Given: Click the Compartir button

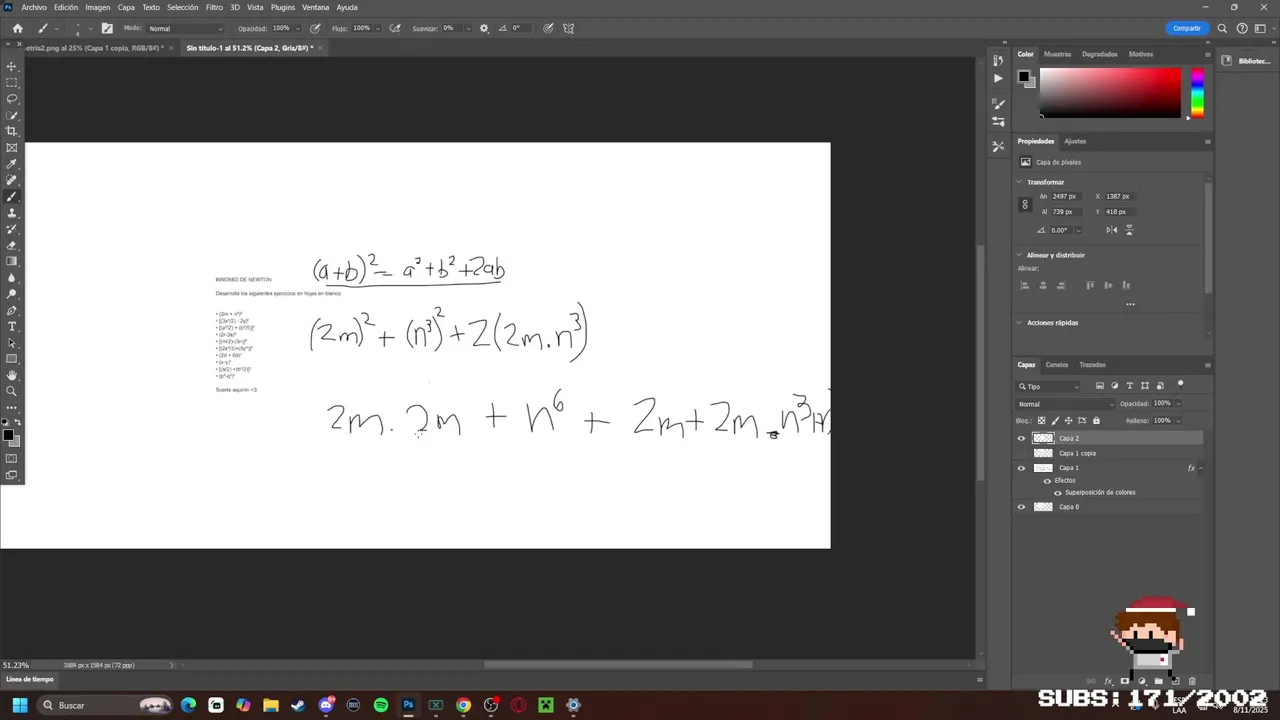Looking at the screenshot, I should click(x=1187, y=28).
